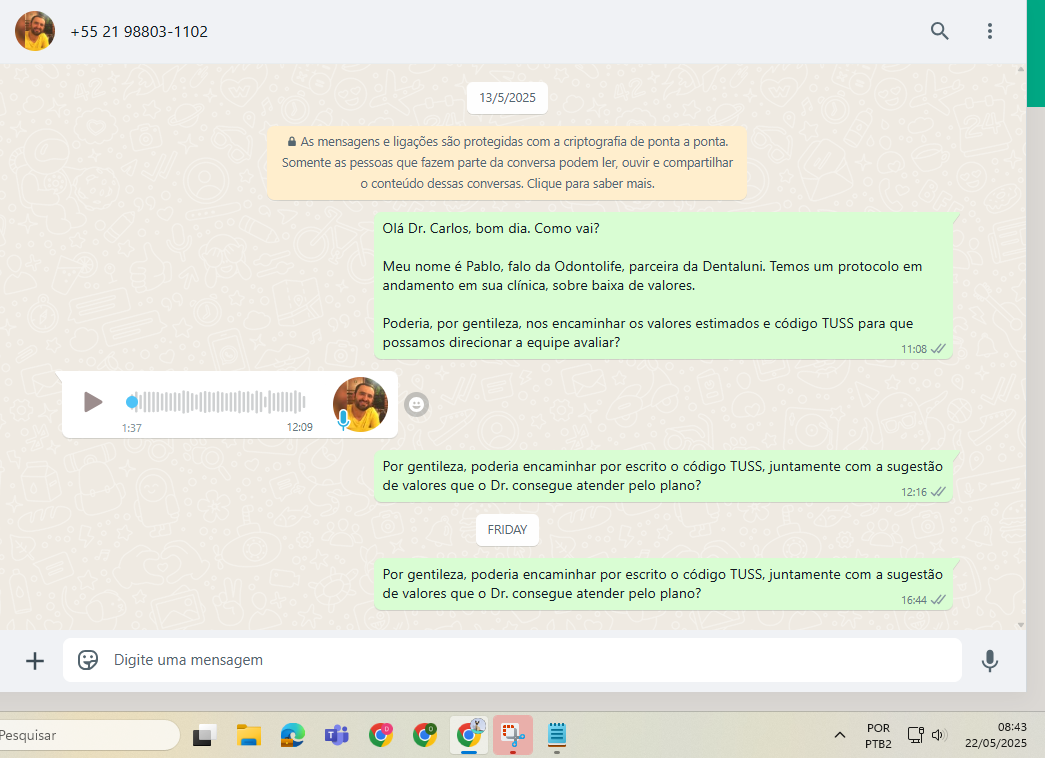Open the volume control tray icon
1045x758 pixels.
939,735
